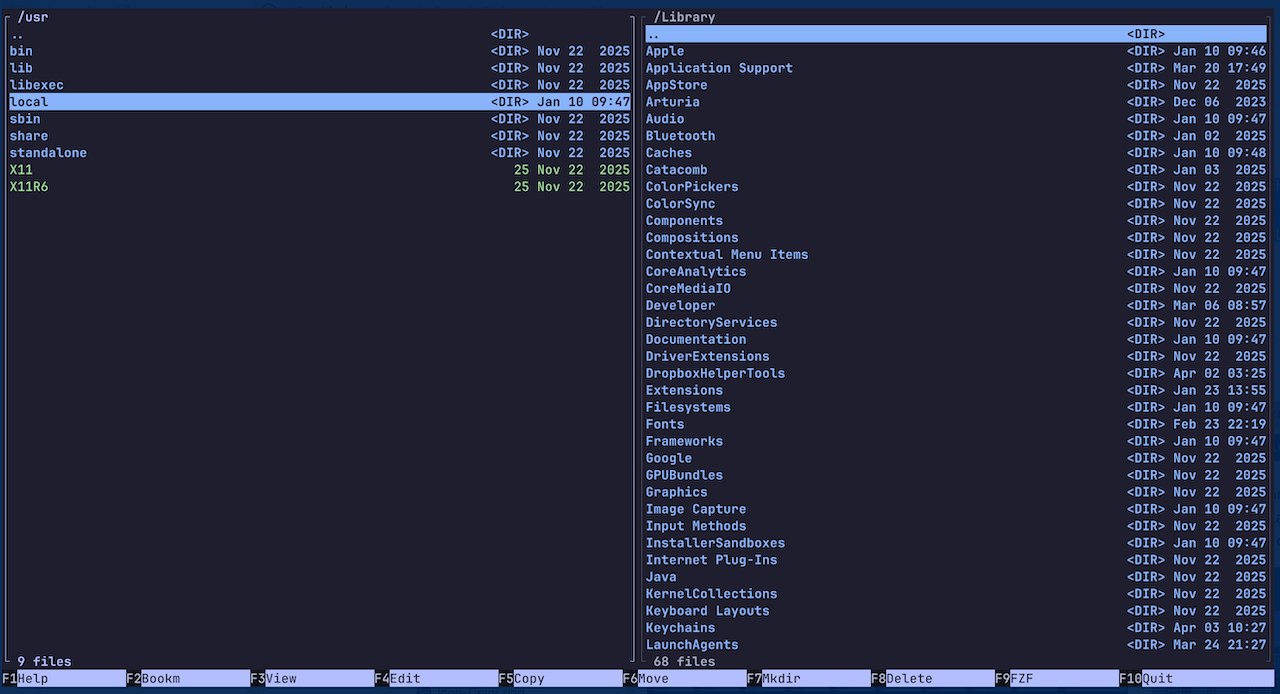1280x694 pixels.
Task: Select the Catacomb folder
Action: (956, 170)
